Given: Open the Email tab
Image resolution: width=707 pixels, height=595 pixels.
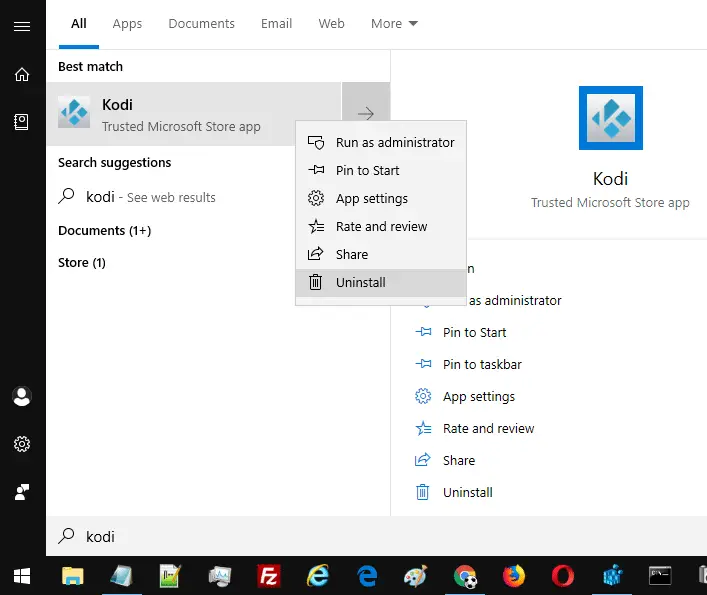Looking at the screenshot, I should click(276, 23).
